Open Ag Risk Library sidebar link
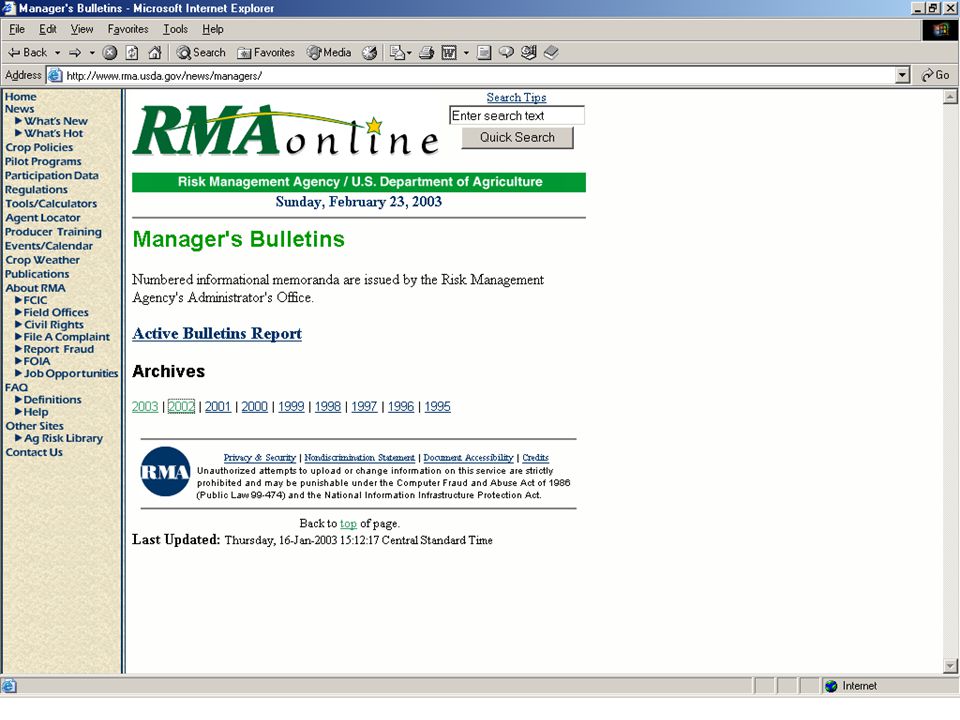Viewport: 960px width, 720px height. [x=63, y=438]
